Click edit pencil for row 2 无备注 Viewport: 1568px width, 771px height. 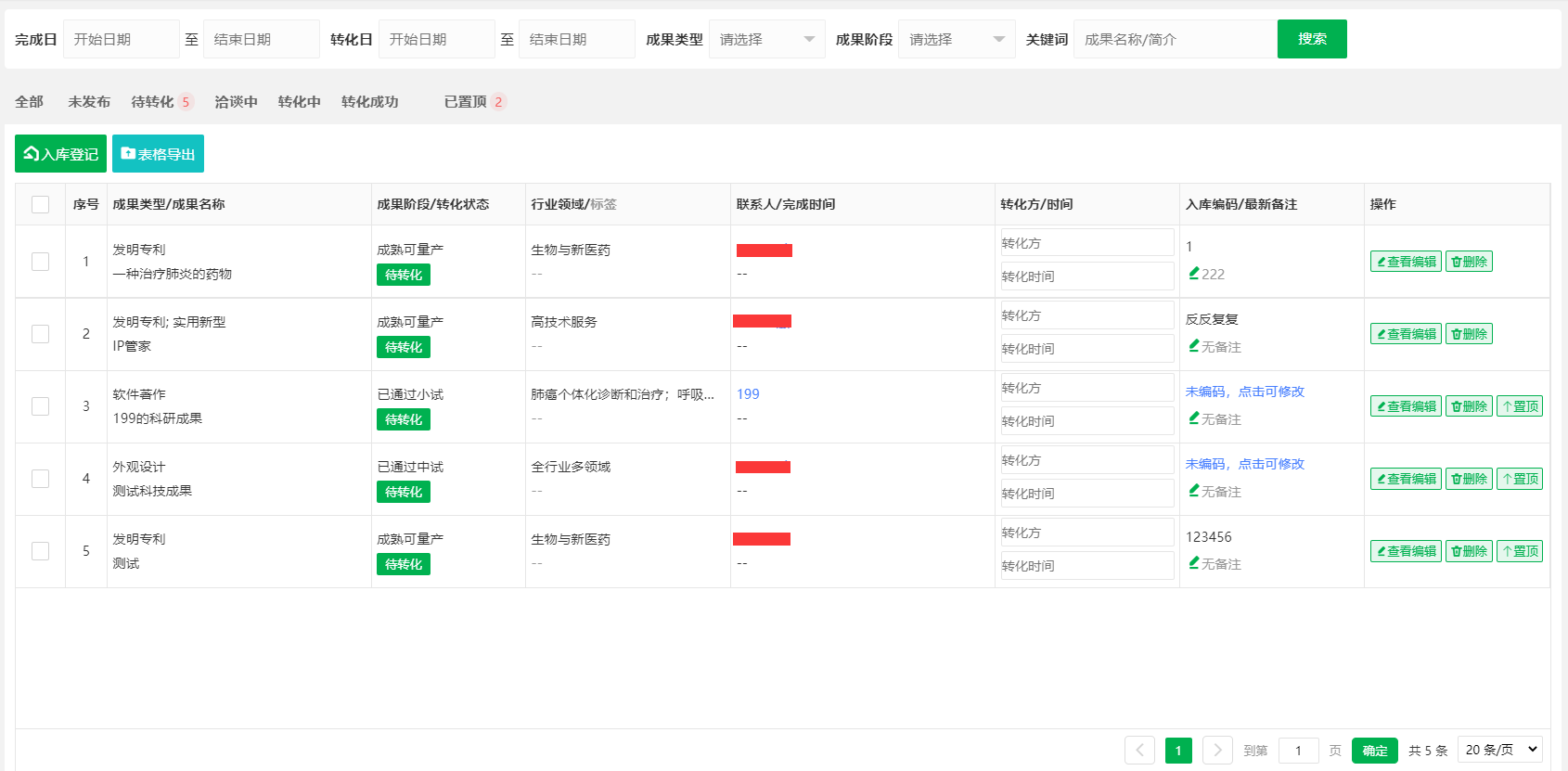(x=1194, y=346)
